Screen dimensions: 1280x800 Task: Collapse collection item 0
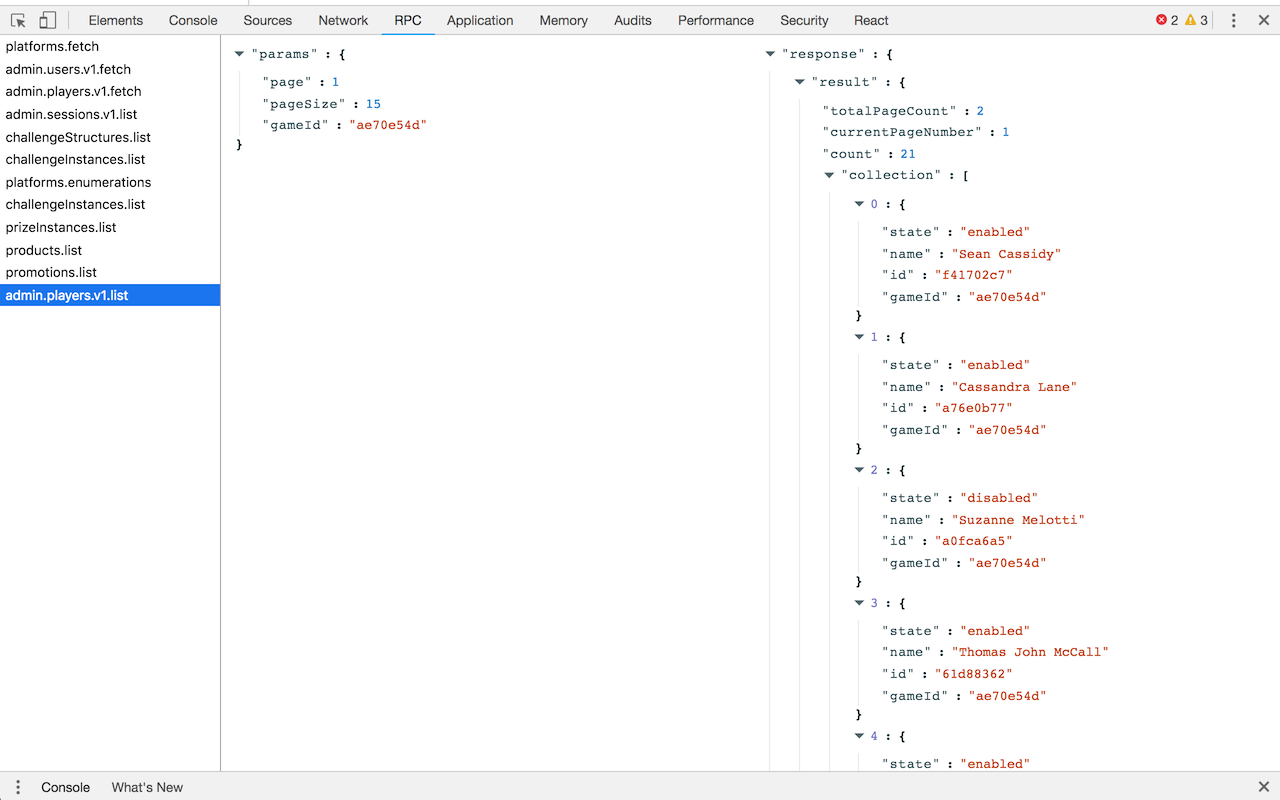[859, 204]
